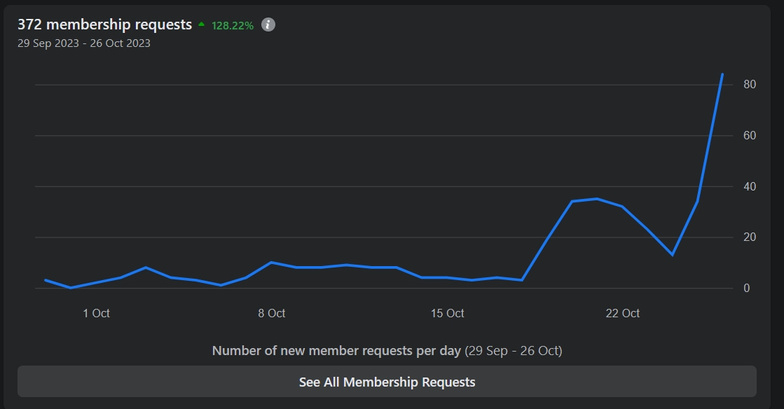Click the green up-arrow growth indicator
784x409 pixels.
[201, 24]
